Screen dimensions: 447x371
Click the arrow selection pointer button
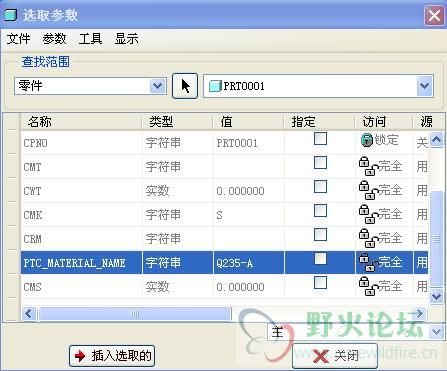[185, 86]
